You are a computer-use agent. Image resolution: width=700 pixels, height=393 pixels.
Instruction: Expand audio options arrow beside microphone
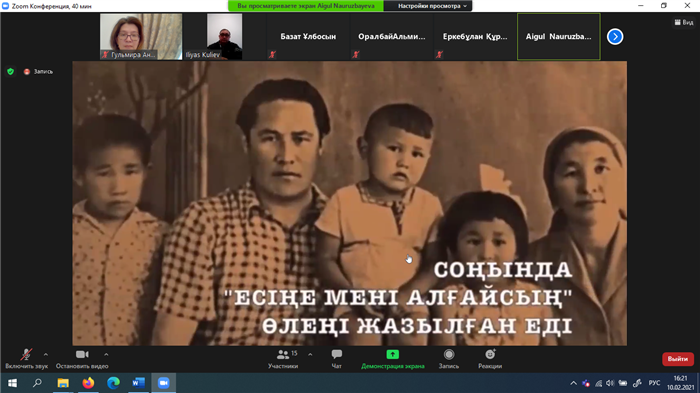coord(46,355)
